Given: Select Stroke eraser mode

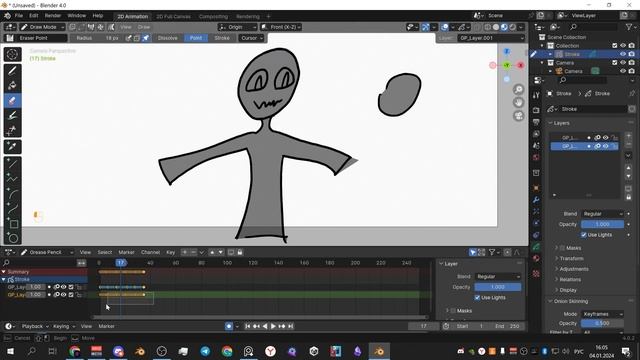Looking at the screenshot, I should 222,38.
